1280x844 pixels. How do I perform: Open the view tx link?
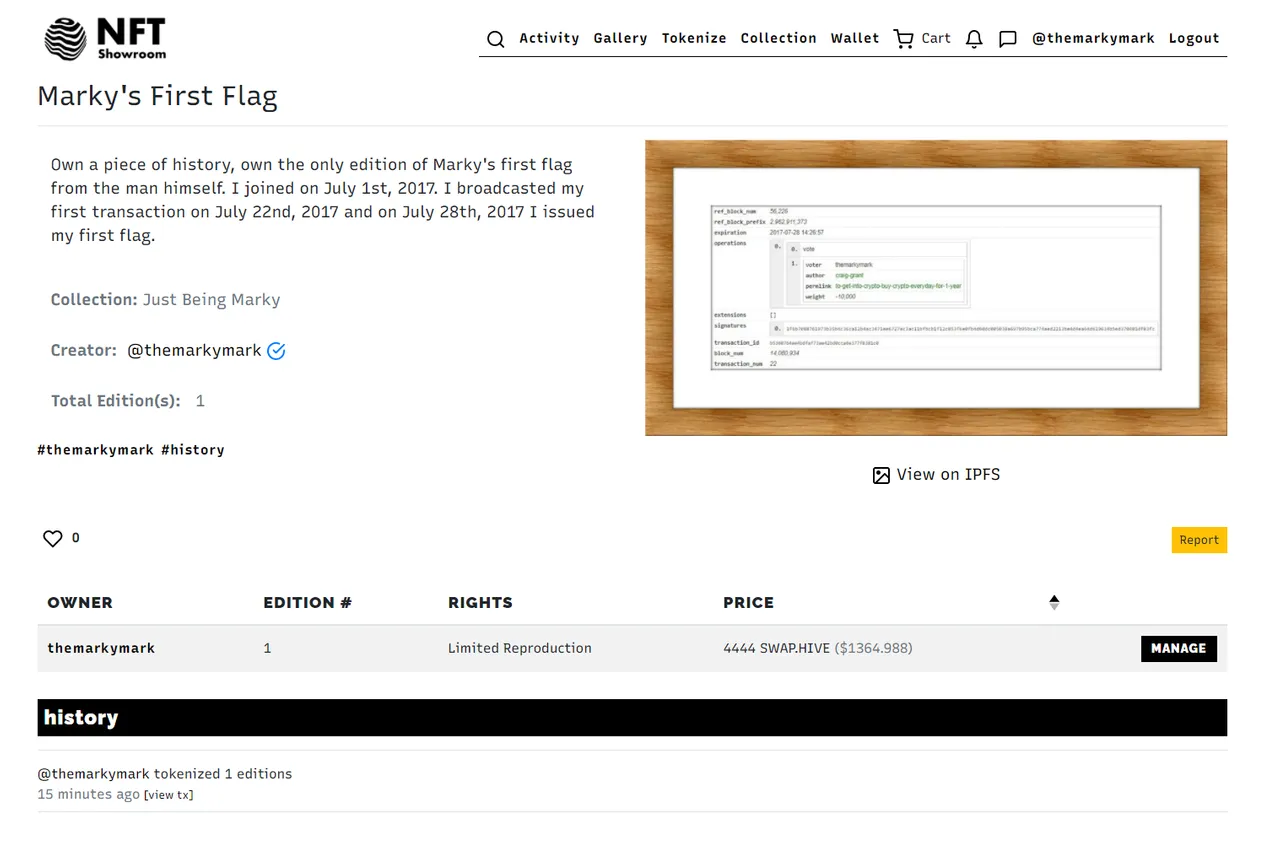pyautogui.click(x=169, y=795)
